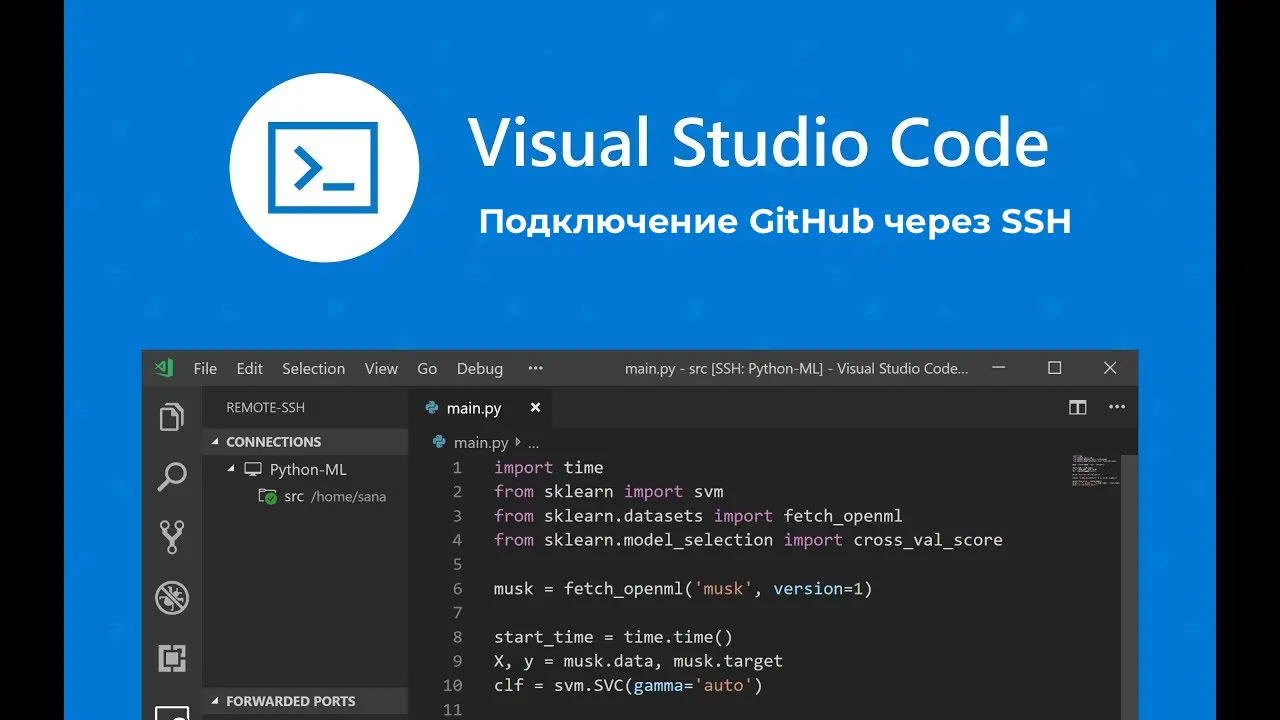Click main.py in the breadcrumb
The image size is (1280, 720).
pos(480,442)
